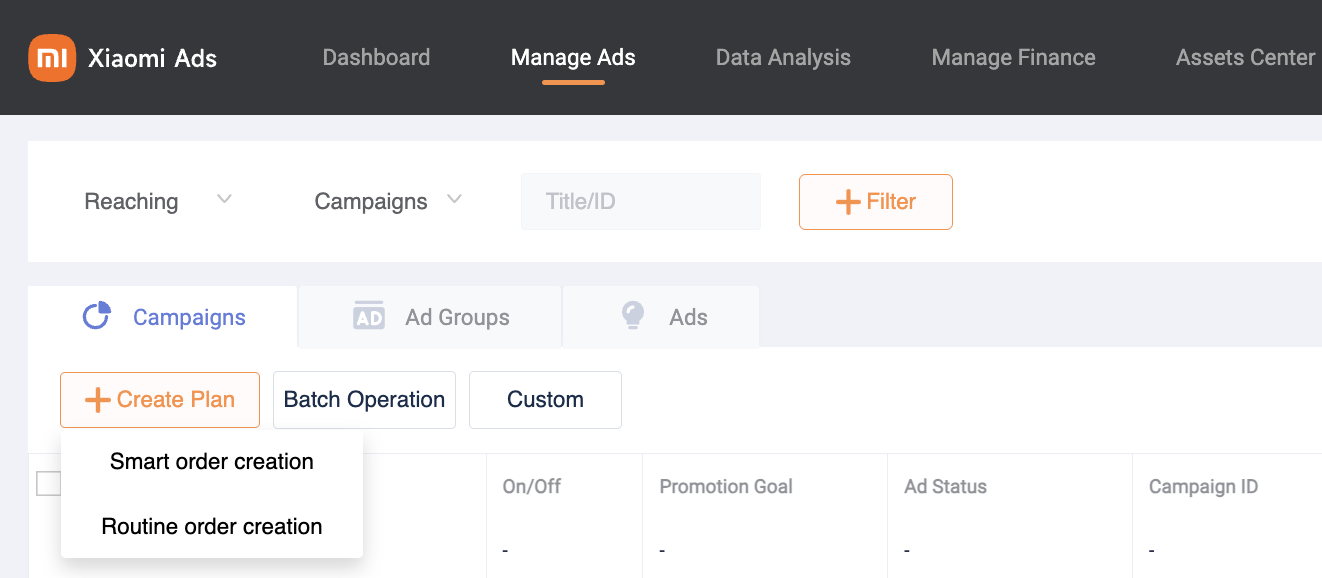Choose Smart order creation from the menu
The width and height of the screenshot is (1322, 578).
[x=212, y=462]
